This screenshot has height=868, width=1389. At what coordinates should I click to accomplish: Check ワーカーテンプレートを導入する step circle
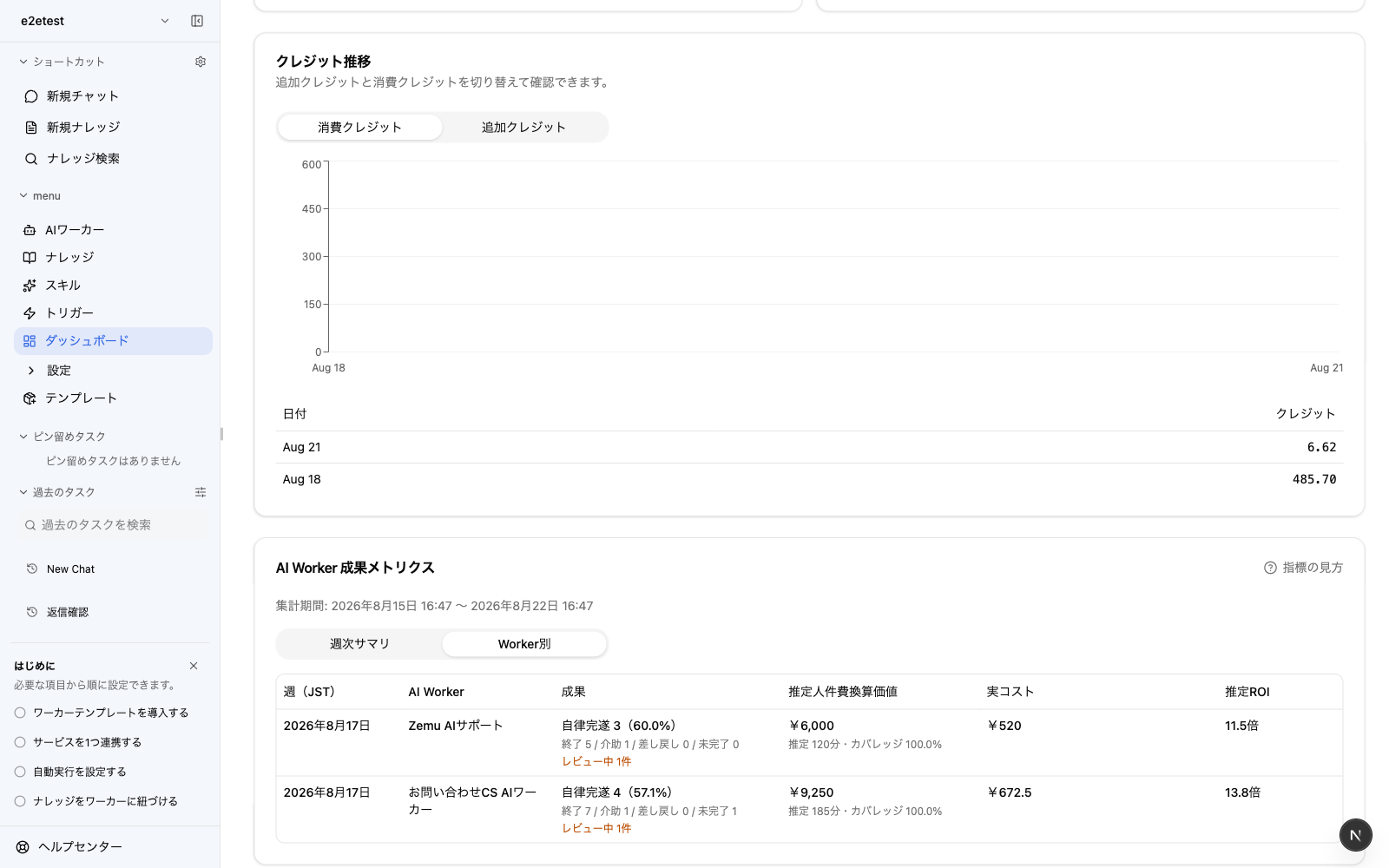(20, 713)
